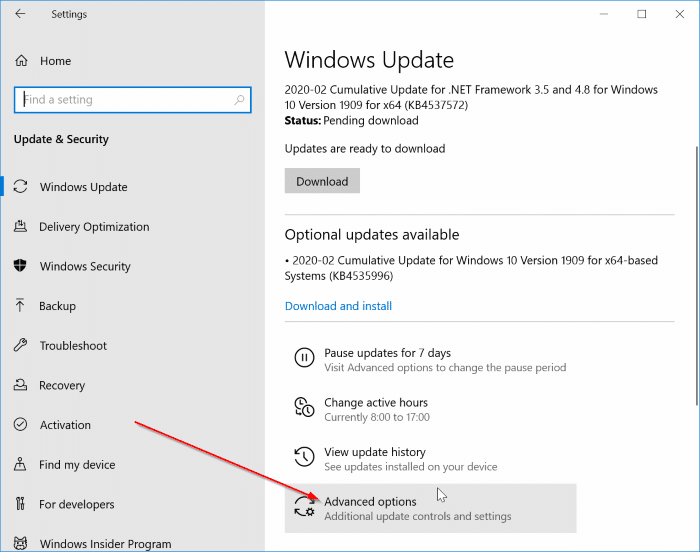Click the Home icon in sidebar
The image size is (700, 552).
21,60
